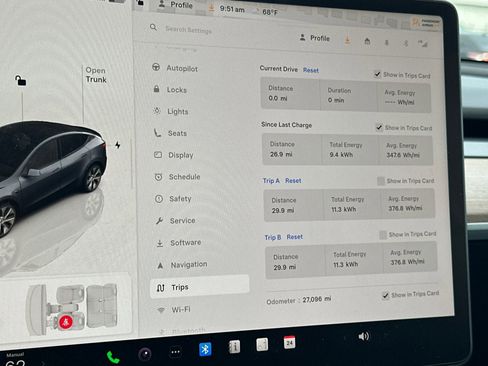Open the green Phone app in dock
This screenshot has height=366, width=488.
click(113, 358)
